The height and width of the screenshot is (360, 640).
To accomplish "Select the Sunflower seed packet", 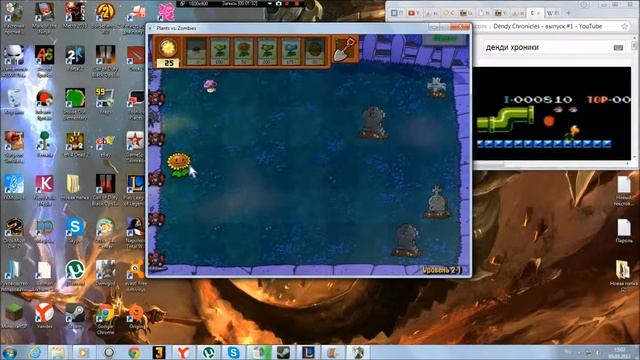I will (x=244, y=51).
